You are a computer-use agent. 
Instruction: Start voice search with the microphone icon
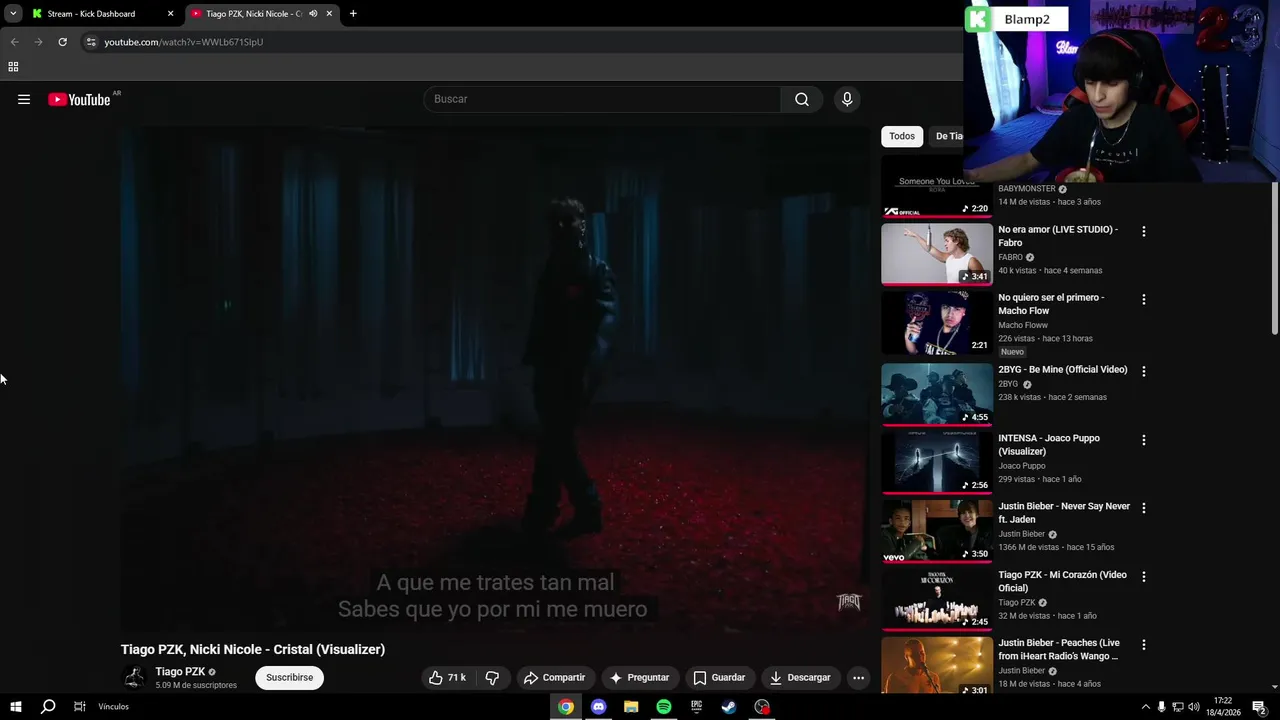[847, 99]
